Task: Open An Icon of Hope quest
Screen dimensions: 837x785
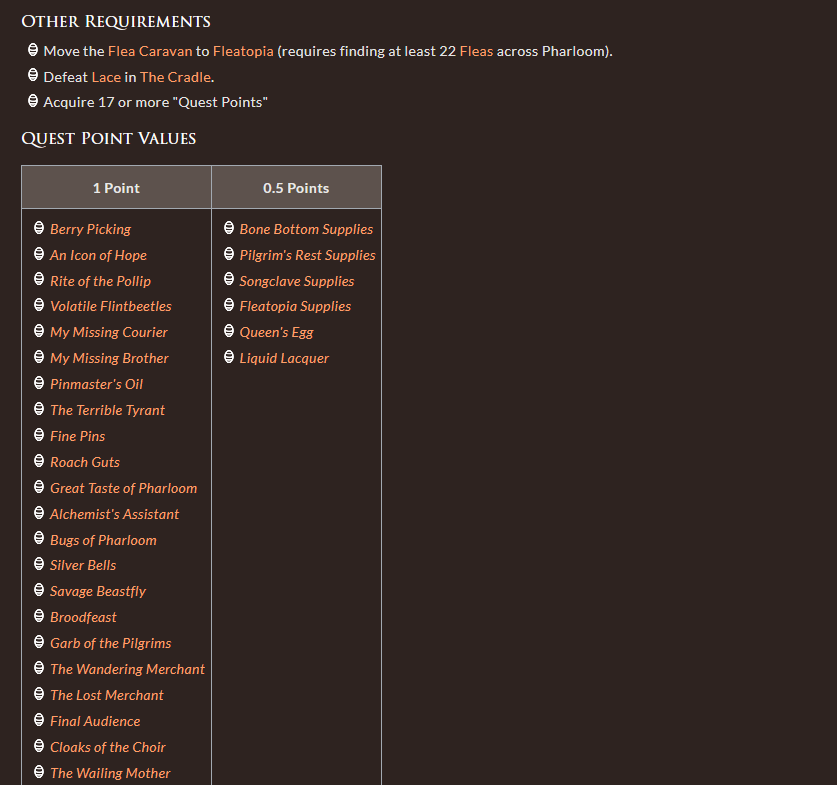Action: point(98,255)
